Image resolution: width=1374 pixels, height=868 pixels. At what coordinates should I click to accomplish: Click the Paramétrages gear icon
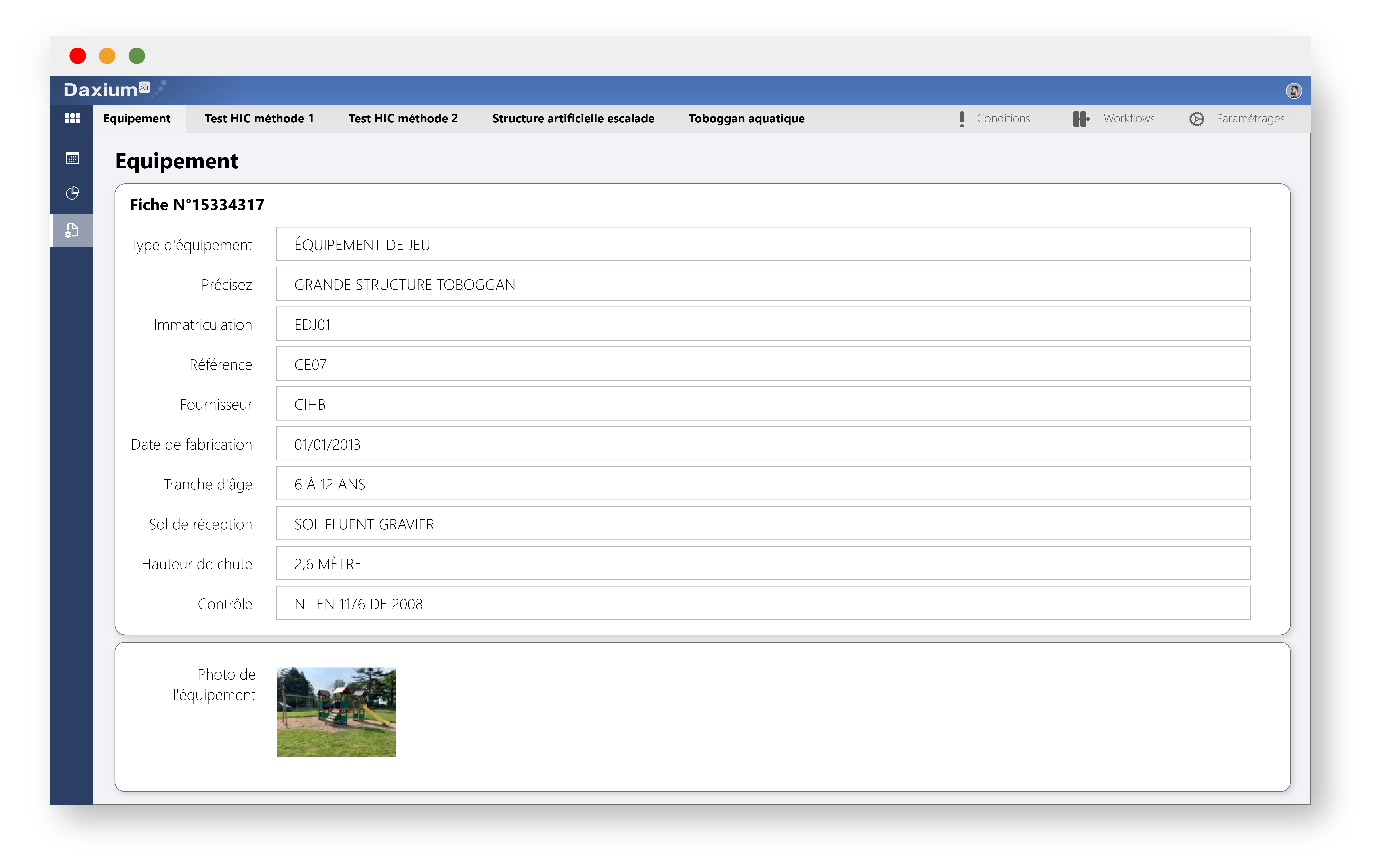point(1197,119)
